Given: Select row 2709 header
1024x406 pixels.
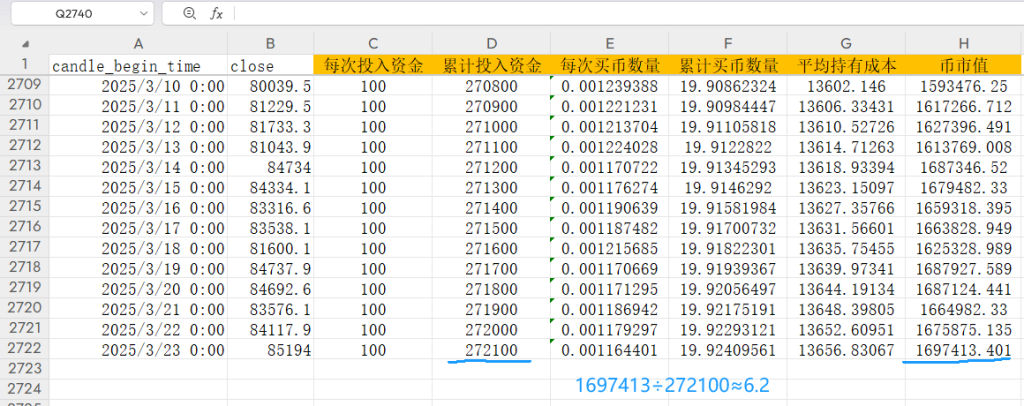Looking at the screenshot, I should coord(24,86).
